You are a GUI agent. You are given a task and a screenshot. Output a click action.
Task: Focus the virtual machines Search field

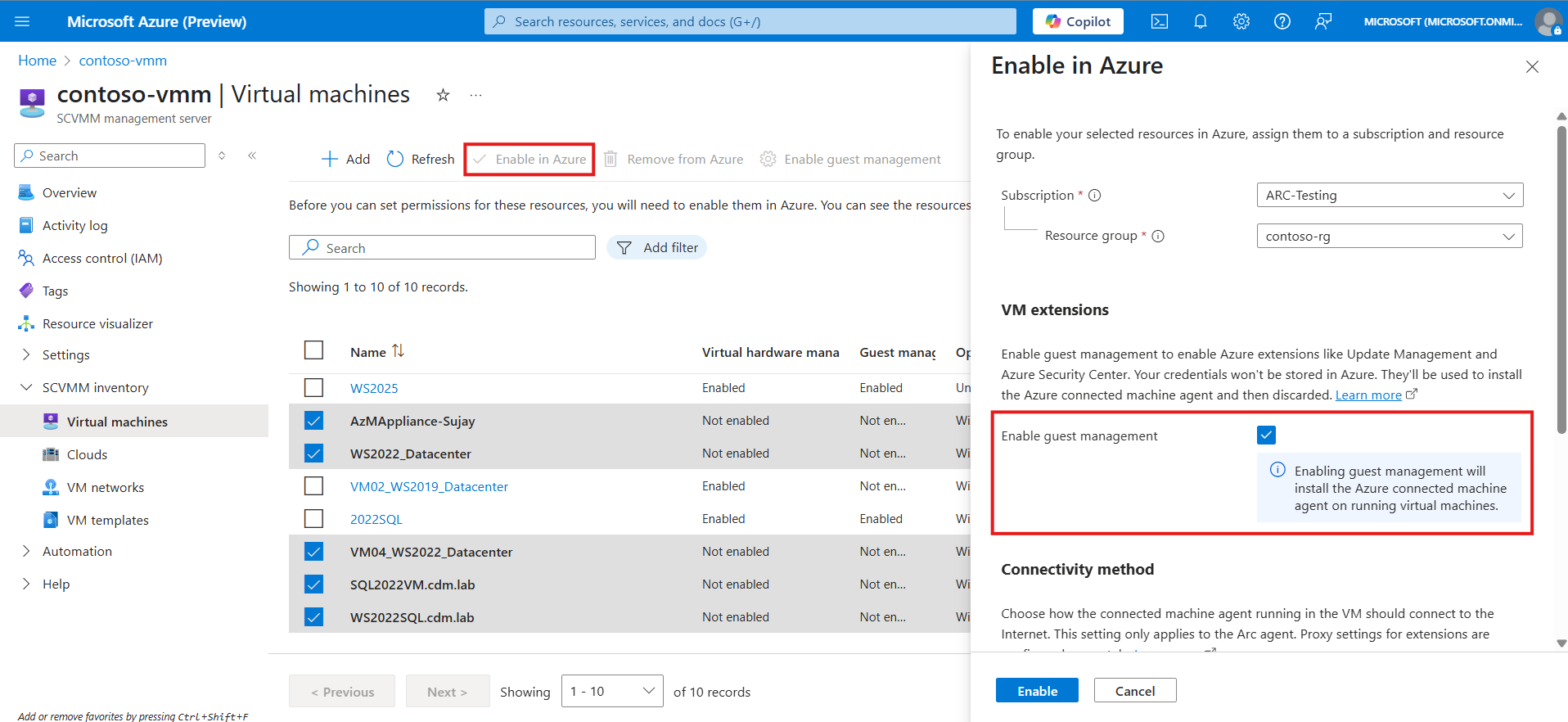coord(442,247)
